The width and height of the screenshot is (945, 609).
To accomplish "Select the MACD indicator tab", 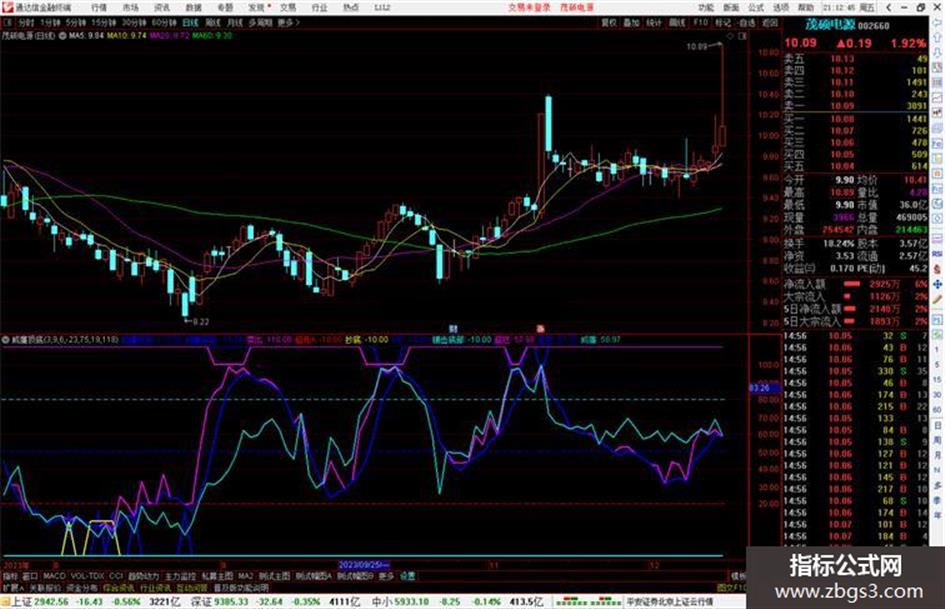I will click(54, 576).
